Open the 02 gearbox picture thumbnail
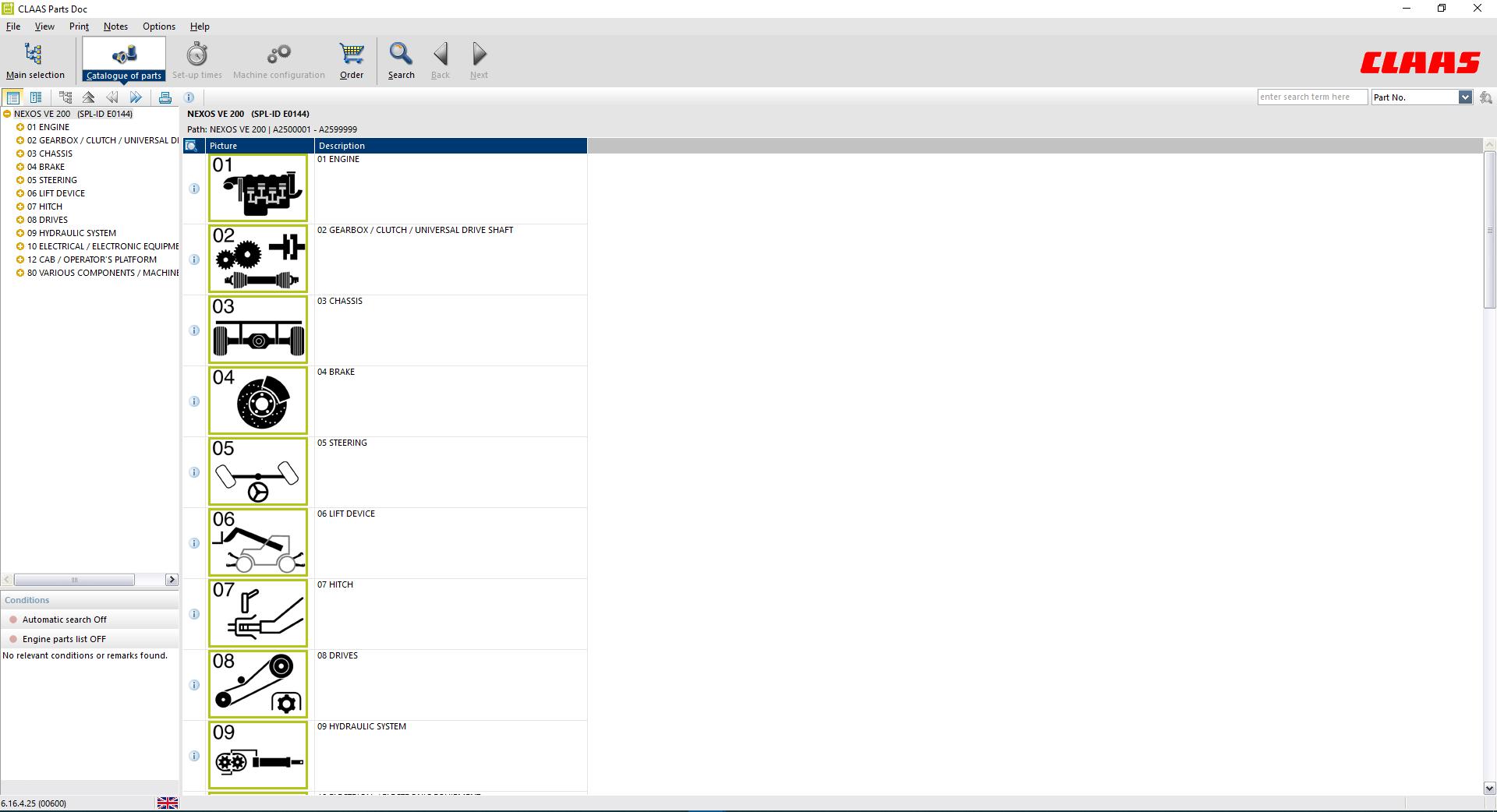This screenshot has height=812, width=1497. 258,259
